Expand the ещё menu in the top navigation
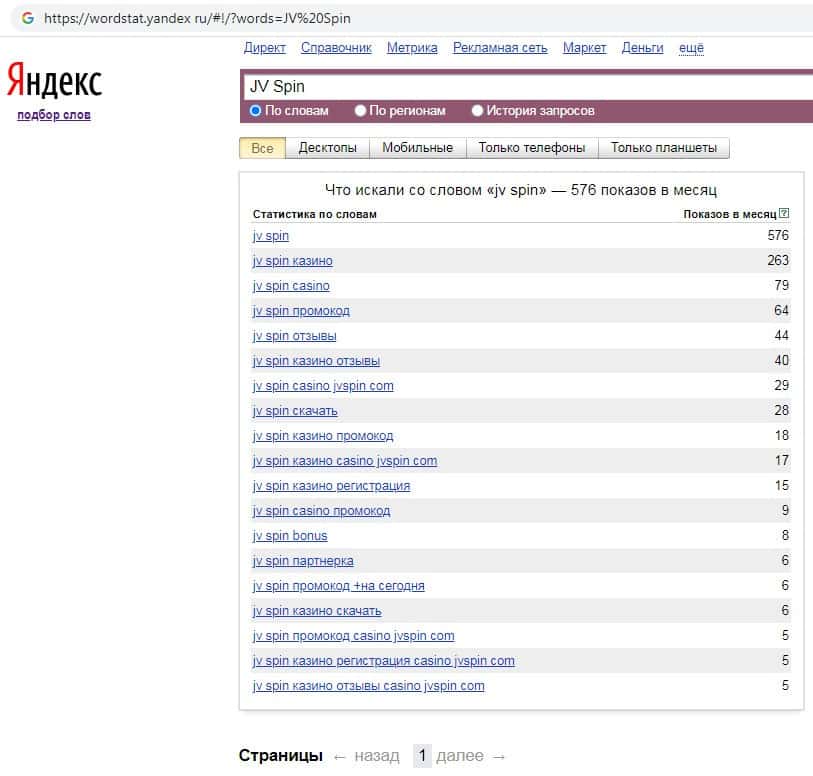 coord(691,47)
